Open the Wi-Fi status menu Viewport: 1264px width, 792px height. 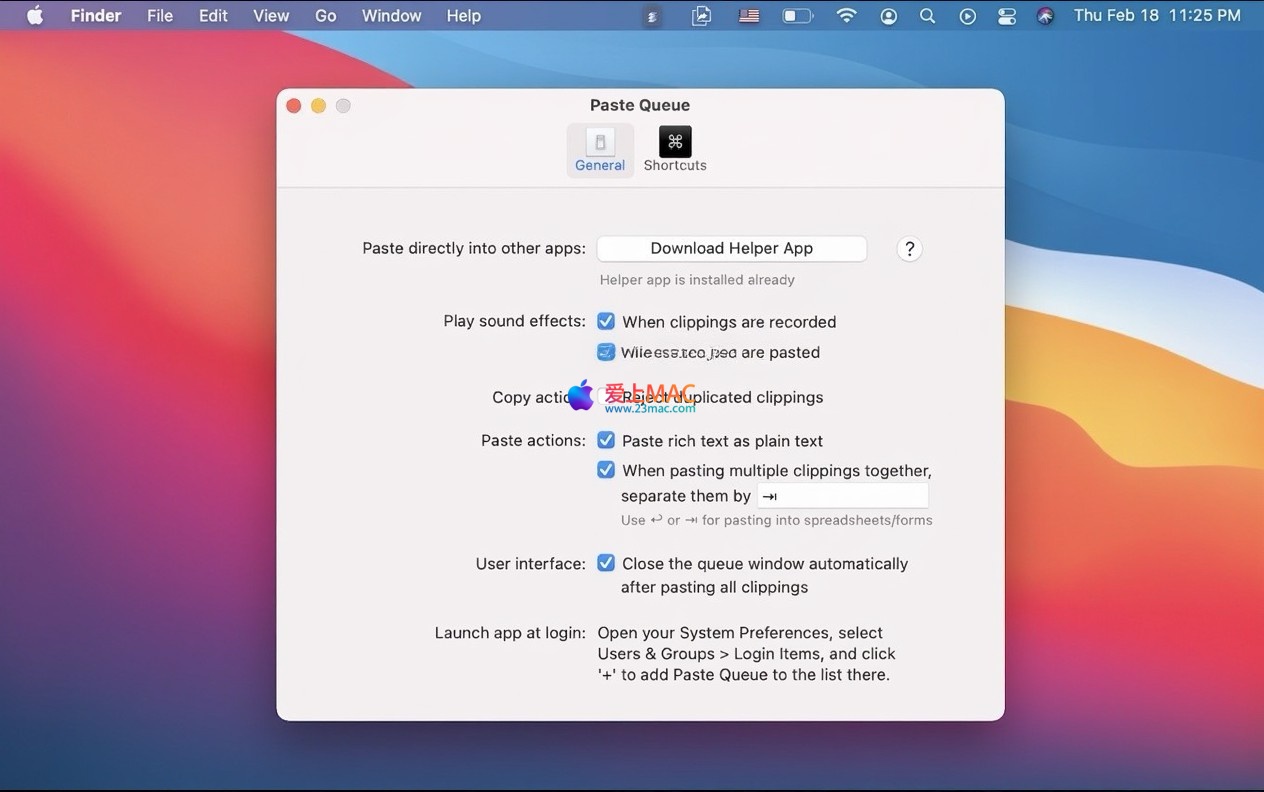tap(846, 16)
